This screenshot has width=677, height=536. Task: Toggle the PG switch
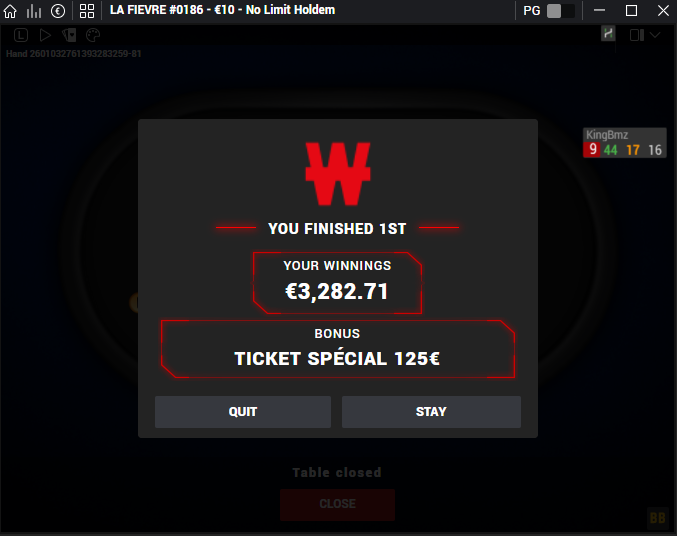click(560, 11)
